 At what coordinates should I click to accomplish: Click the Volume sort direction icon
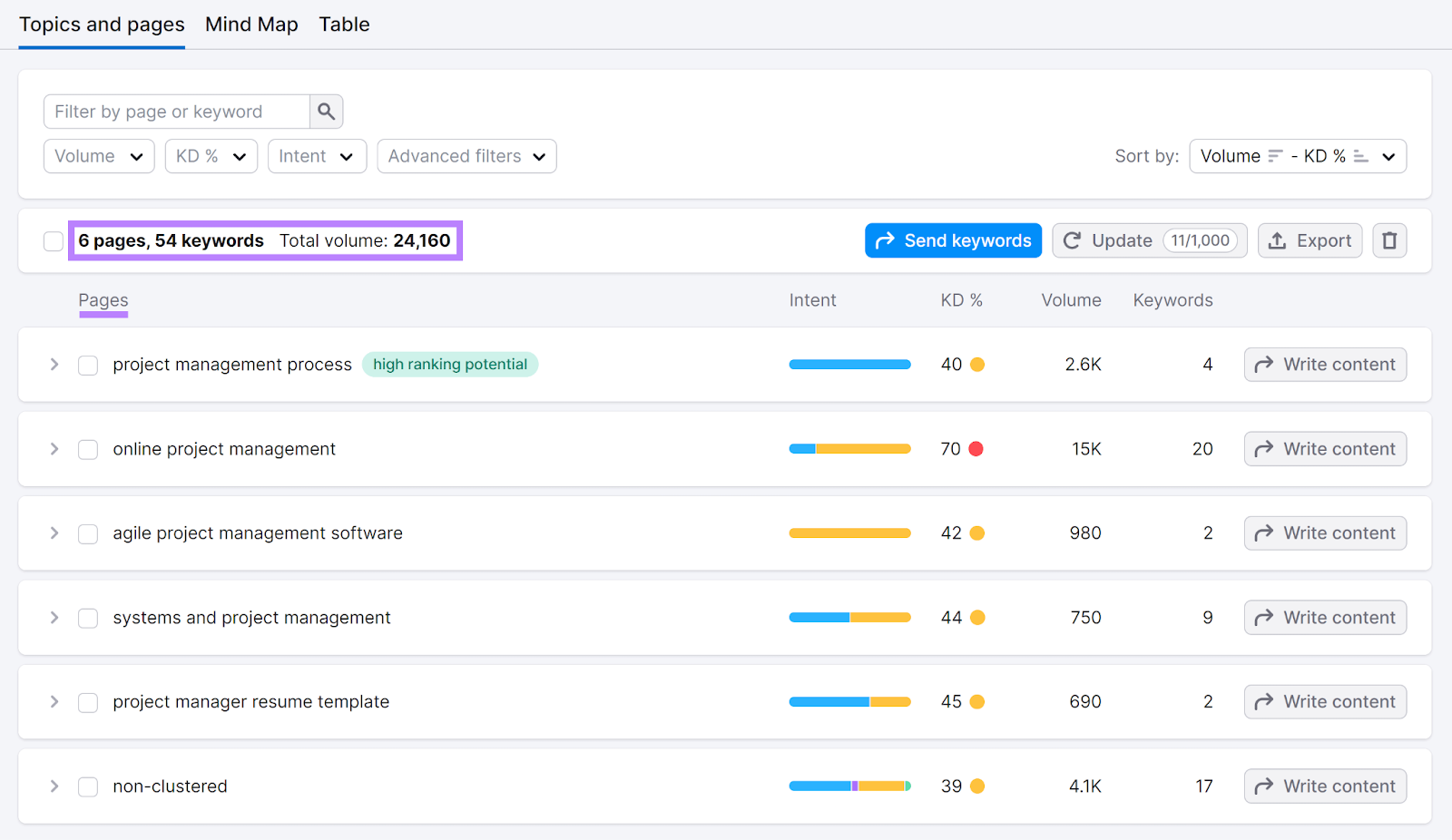point(1277,156)
